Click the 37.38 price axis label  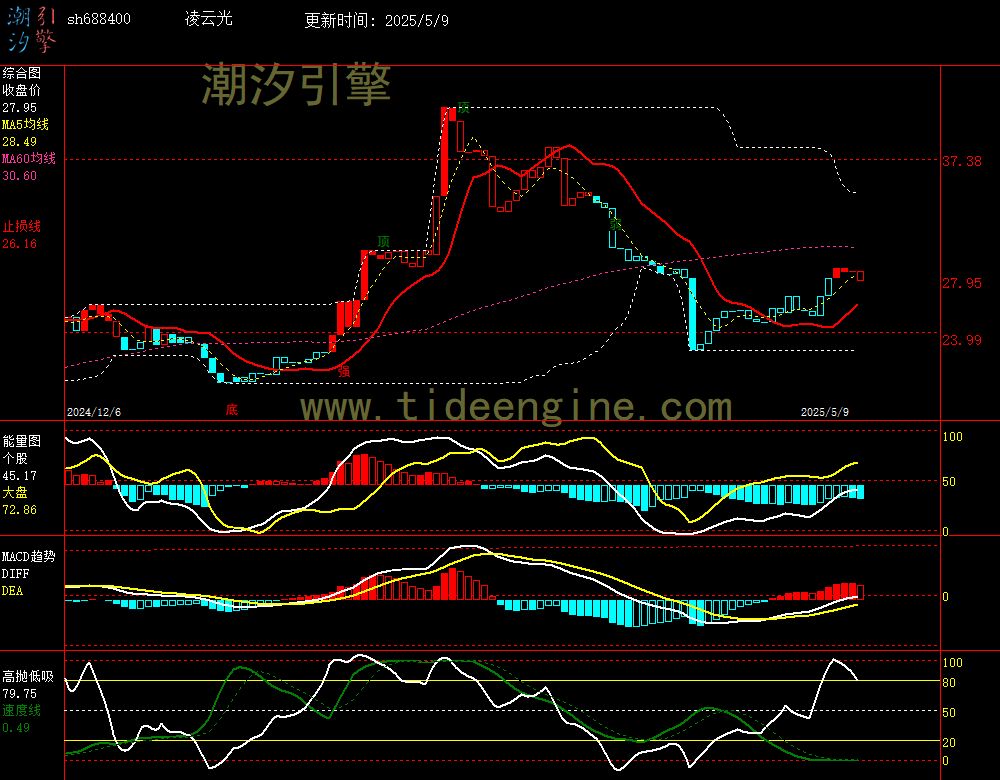tap(962, 161)
